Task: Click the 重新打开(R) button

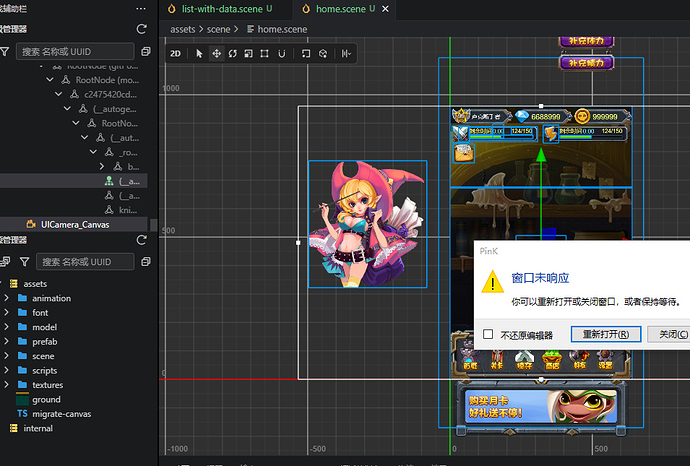Action: pyautogui.click(x=606, y=334)
